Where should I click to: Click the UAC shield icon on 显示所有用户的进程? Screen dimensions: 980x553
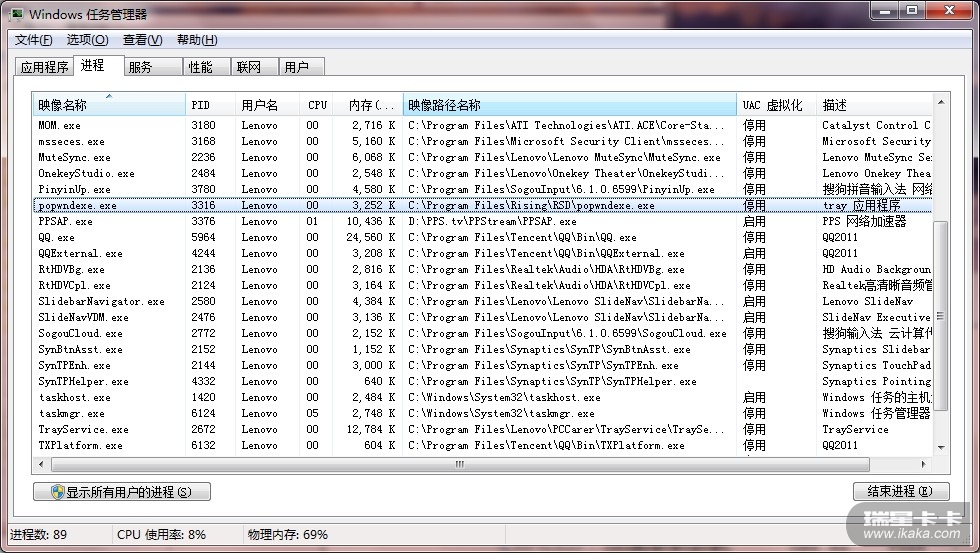[x=58, y=492]
